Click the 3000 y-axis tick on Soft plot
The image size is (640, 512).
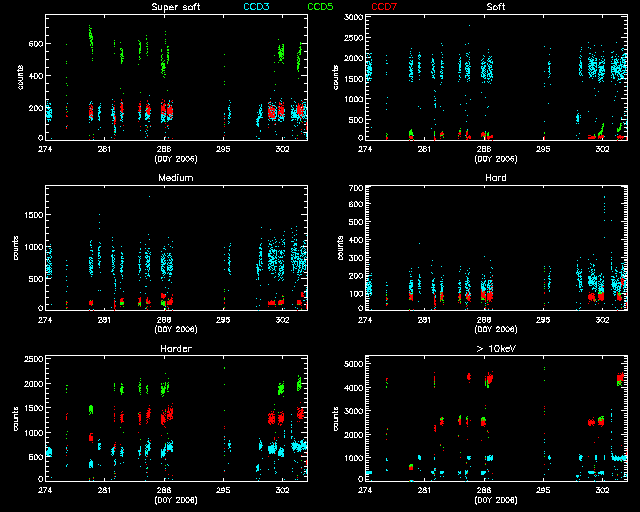point(351,19)
